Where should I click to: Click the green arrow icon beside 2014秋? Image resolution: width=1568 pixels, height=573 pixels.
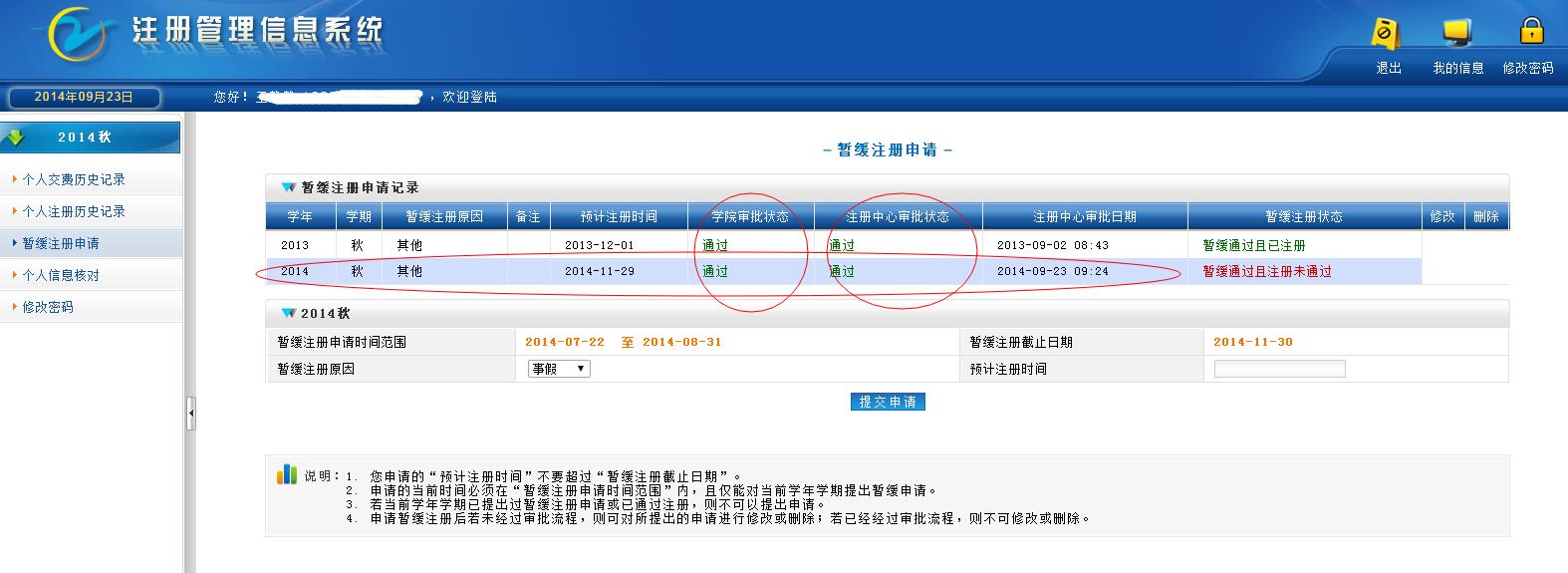[16, 138]
